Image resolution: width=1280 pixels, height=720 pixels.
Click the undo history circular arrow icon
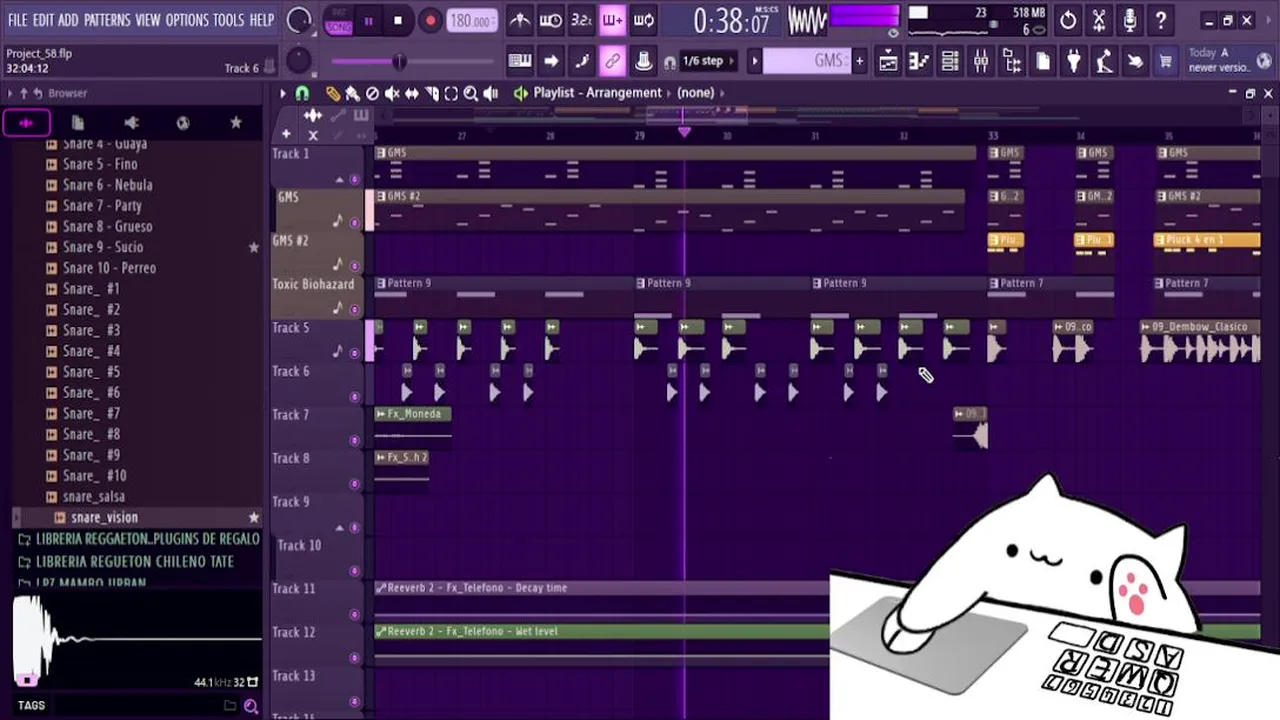pyautogui.click(x=1068, y=20)
